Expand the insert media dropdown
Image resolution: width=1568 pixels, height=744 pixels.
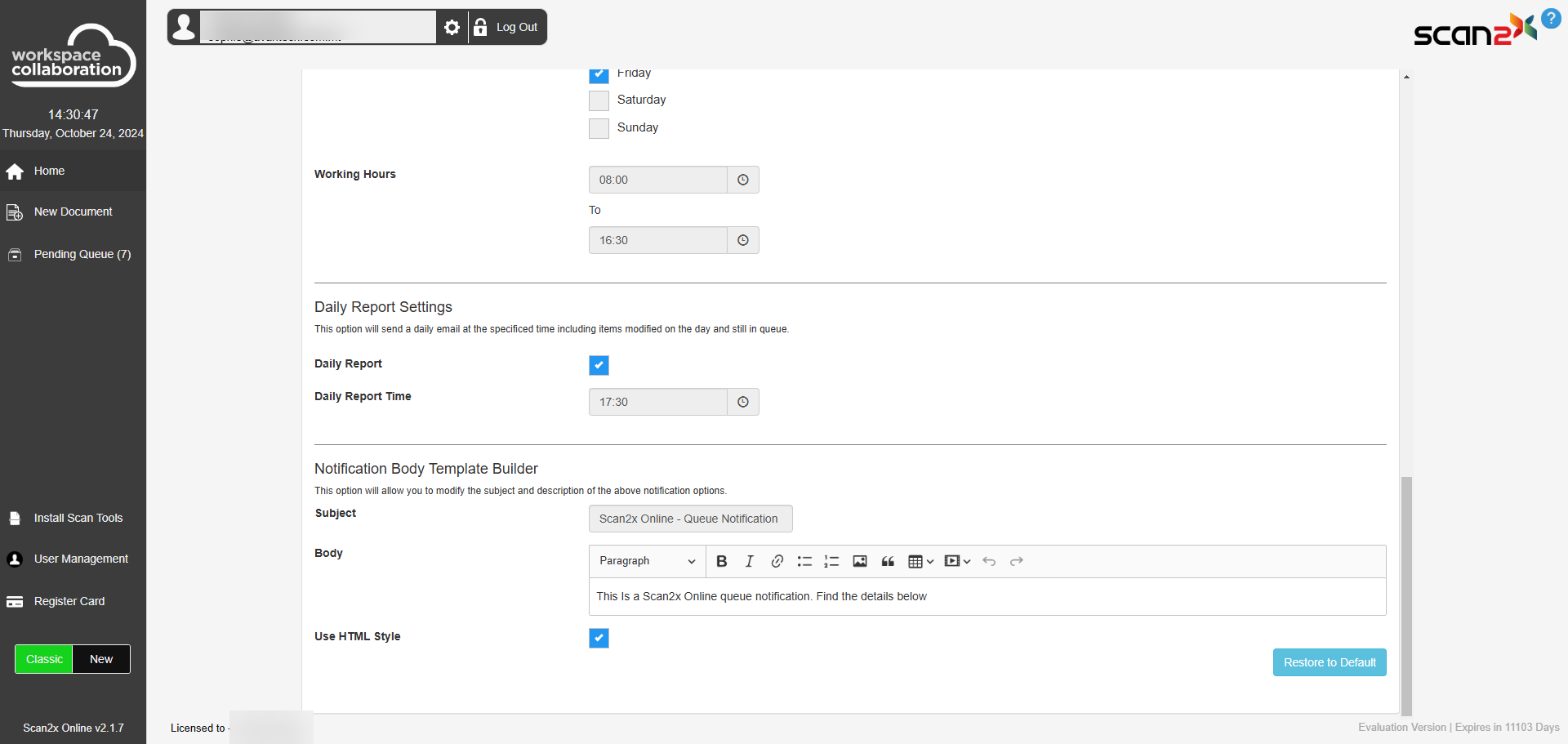957,561
